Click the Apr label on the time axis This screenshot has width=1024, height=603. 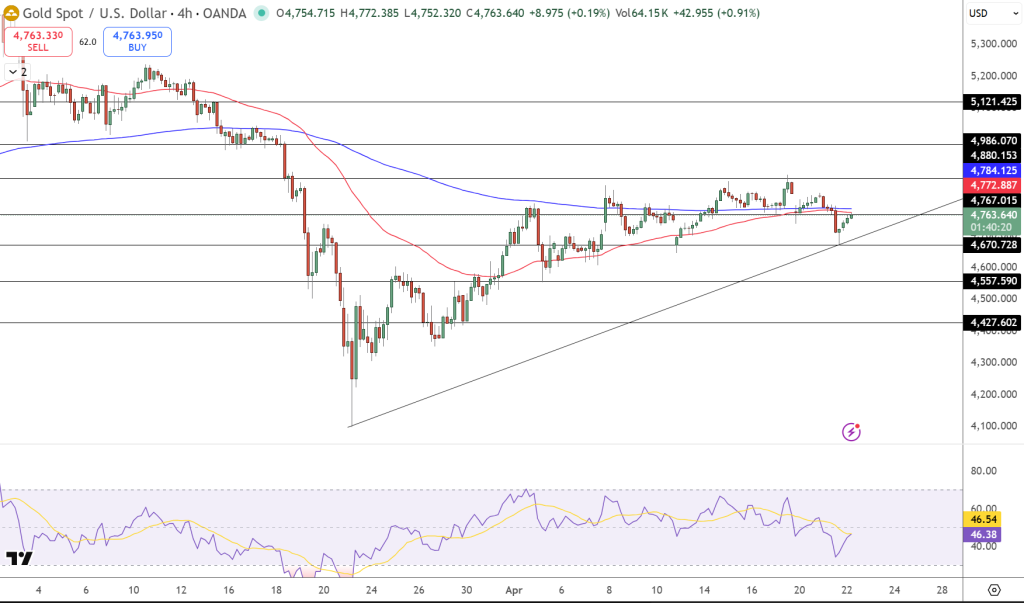point(513,590)
